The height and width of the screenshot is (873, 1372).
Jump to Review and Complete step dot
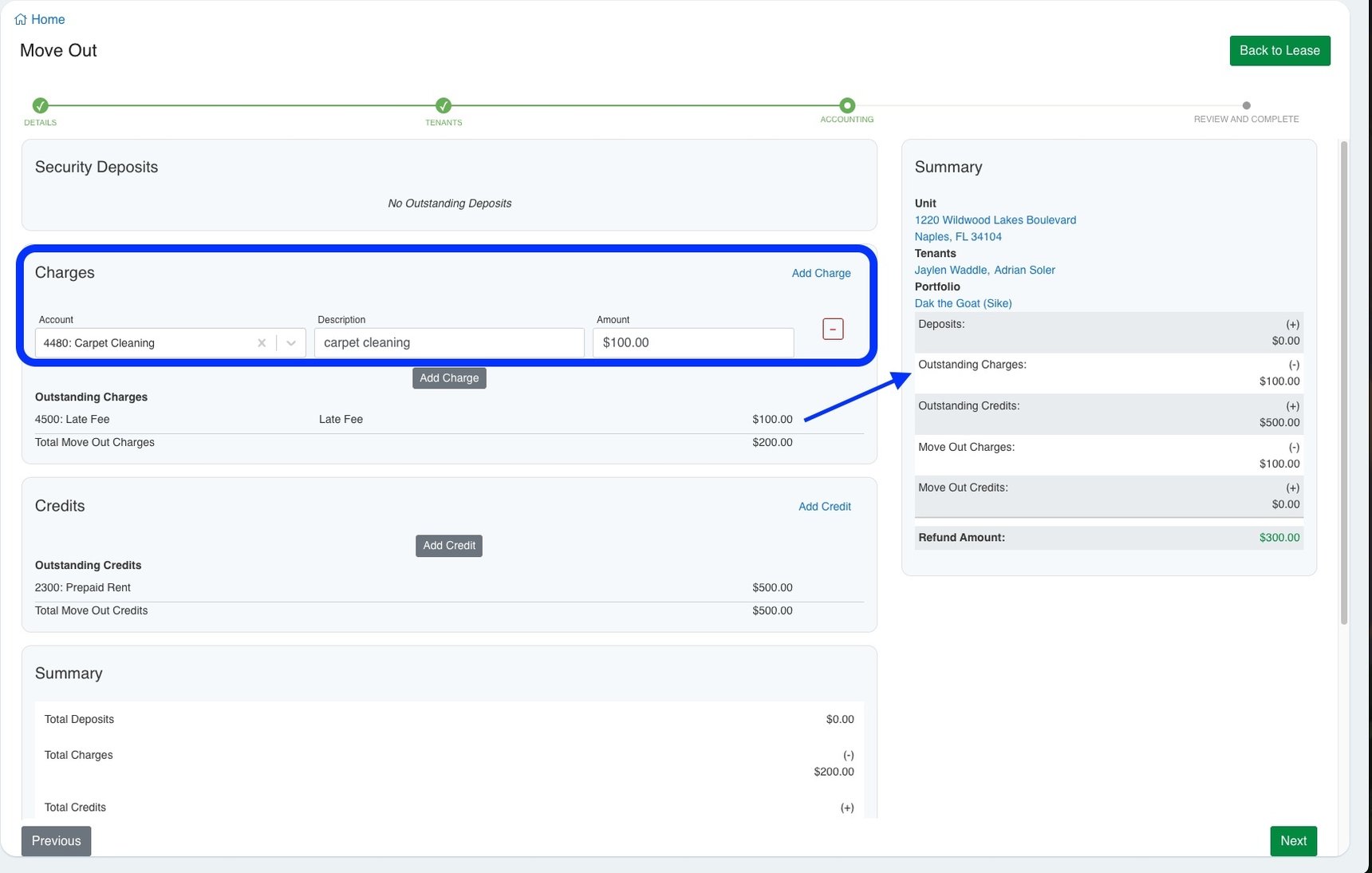pyautogui.click(x=1246, y=105)
